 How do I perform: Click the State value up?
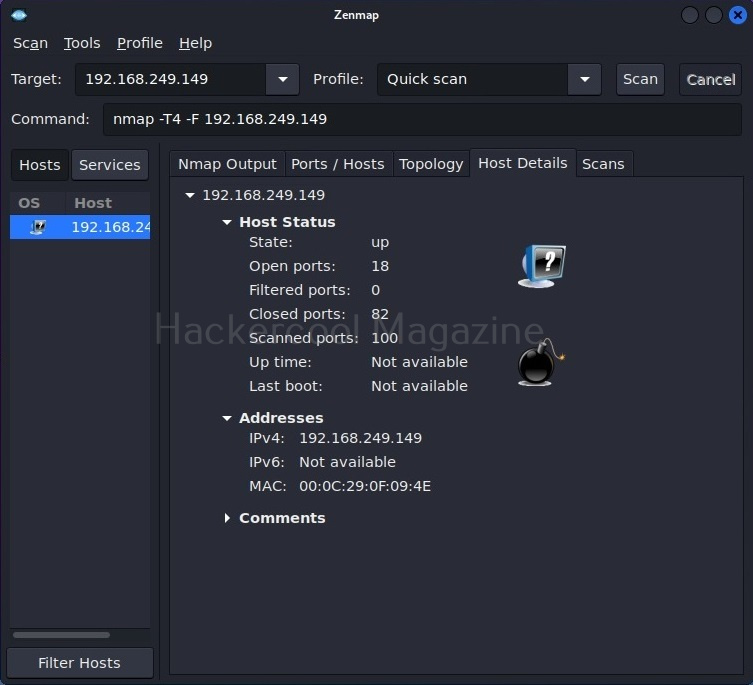(380, 243)
